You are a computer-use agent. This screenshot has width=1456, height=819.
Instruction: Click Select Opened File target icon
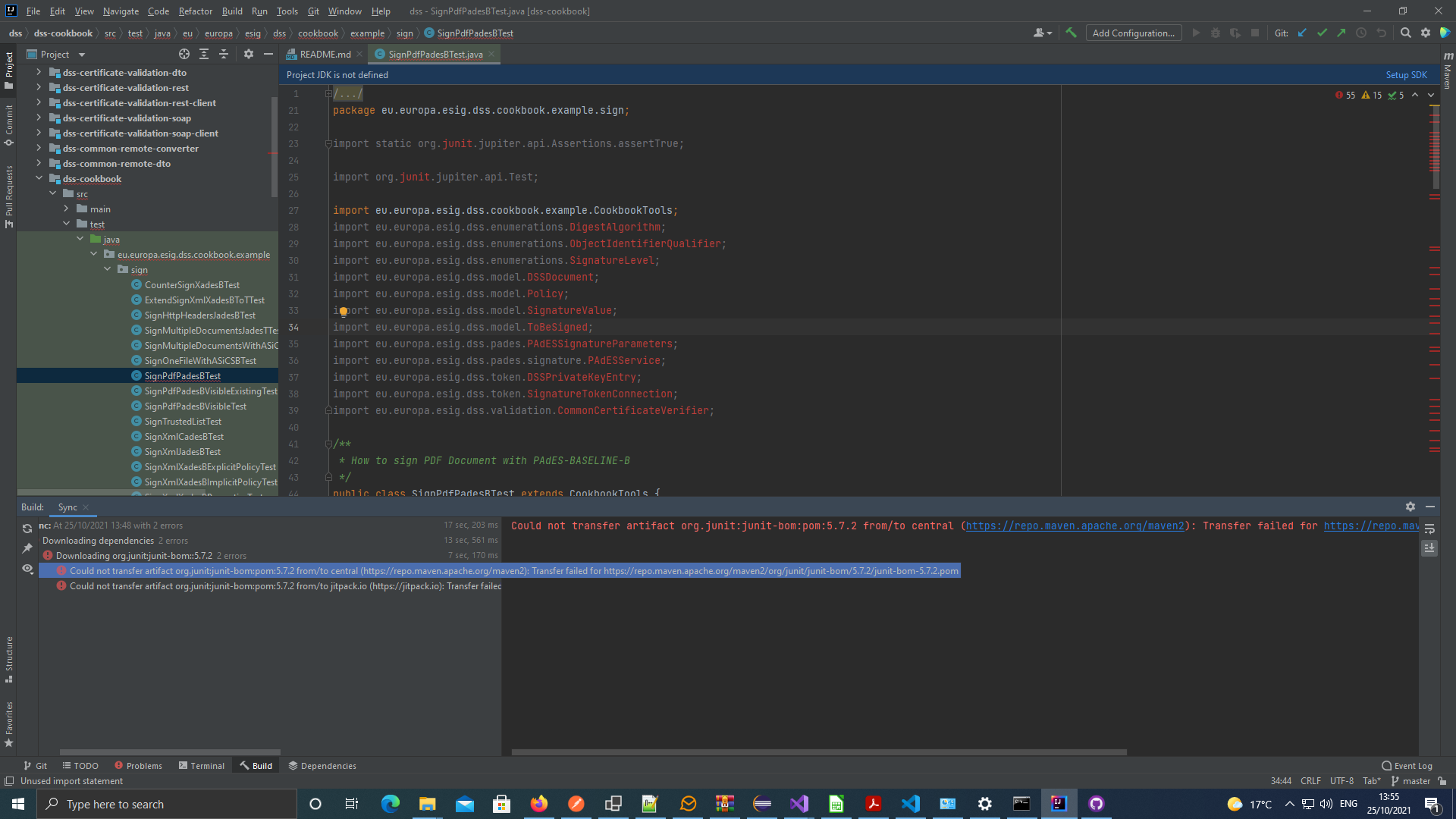(x=184, y=54)
